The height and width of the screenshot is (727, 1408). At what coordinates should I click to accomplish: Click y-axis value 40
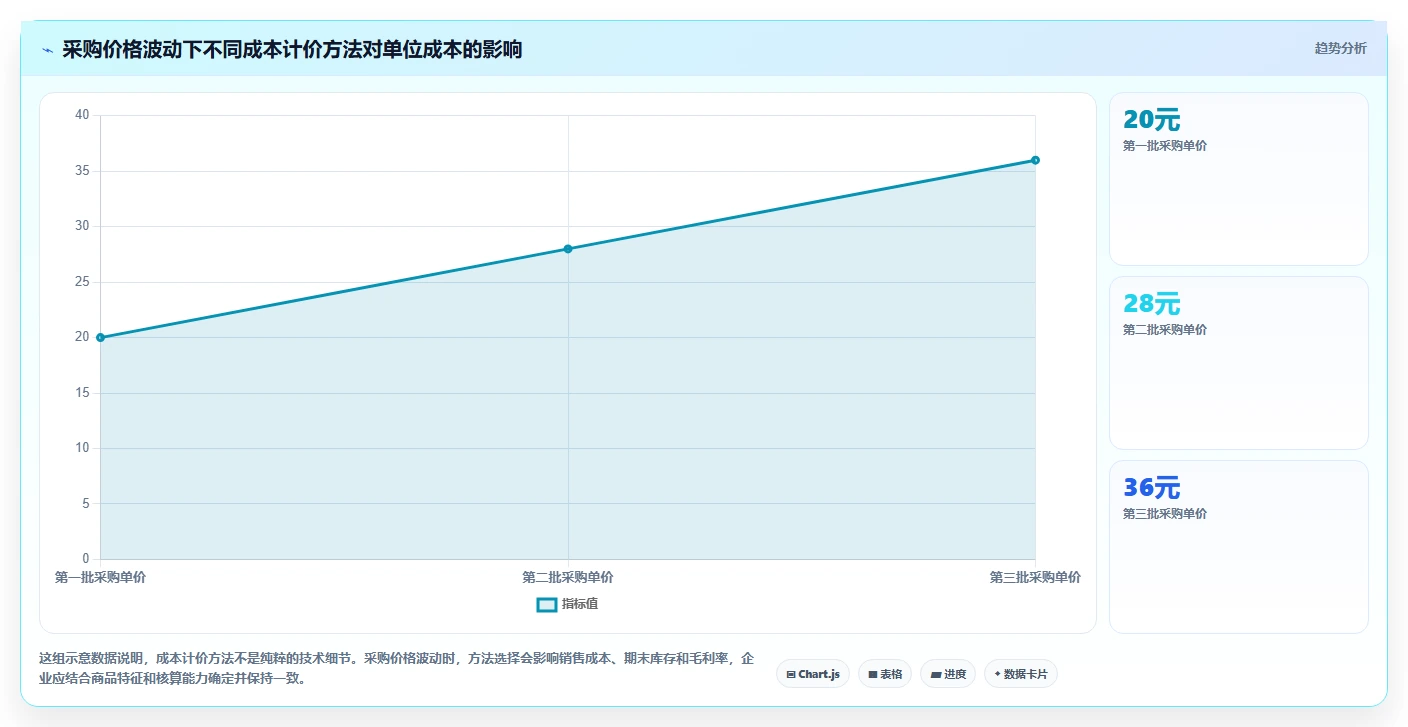coord(82,115)
